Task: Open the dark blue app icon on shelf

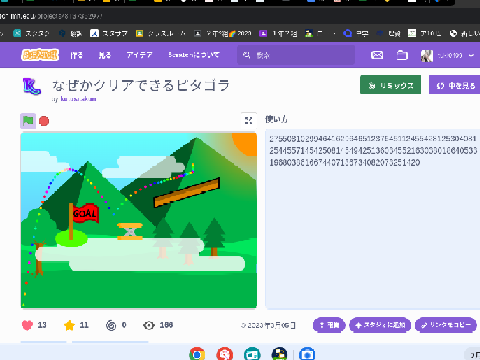Action: (x=279, y=354)
